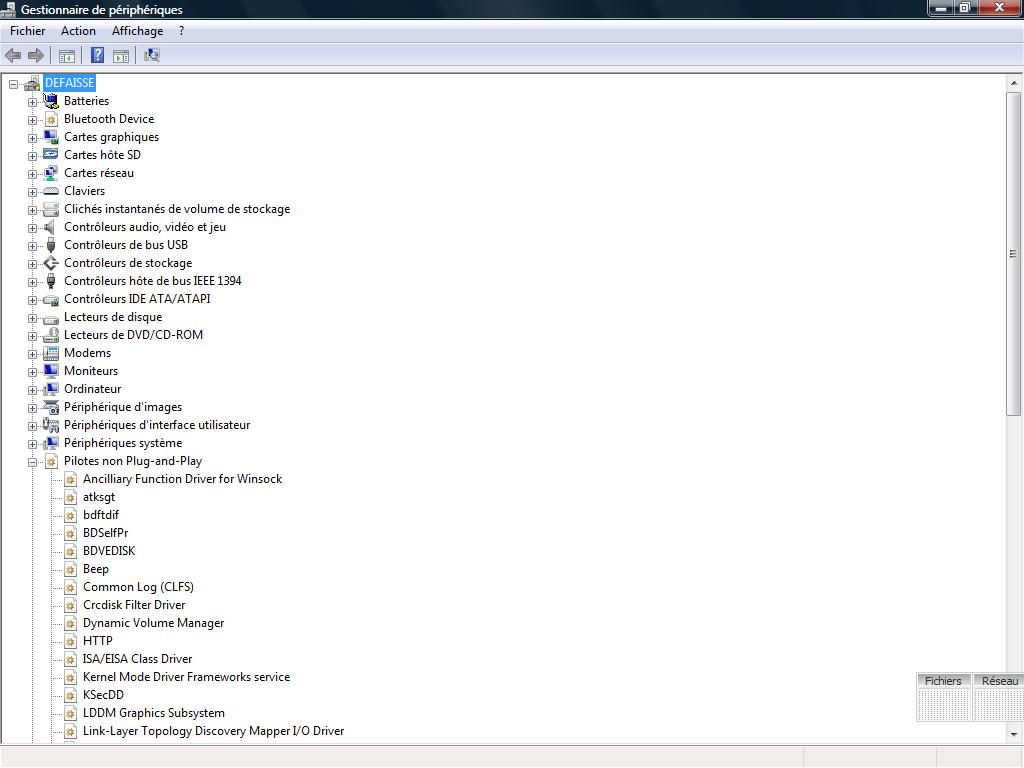Expand Contrôleurs IDE ATA/ATAPI node
1024x768 pixels.
point(32,300)
